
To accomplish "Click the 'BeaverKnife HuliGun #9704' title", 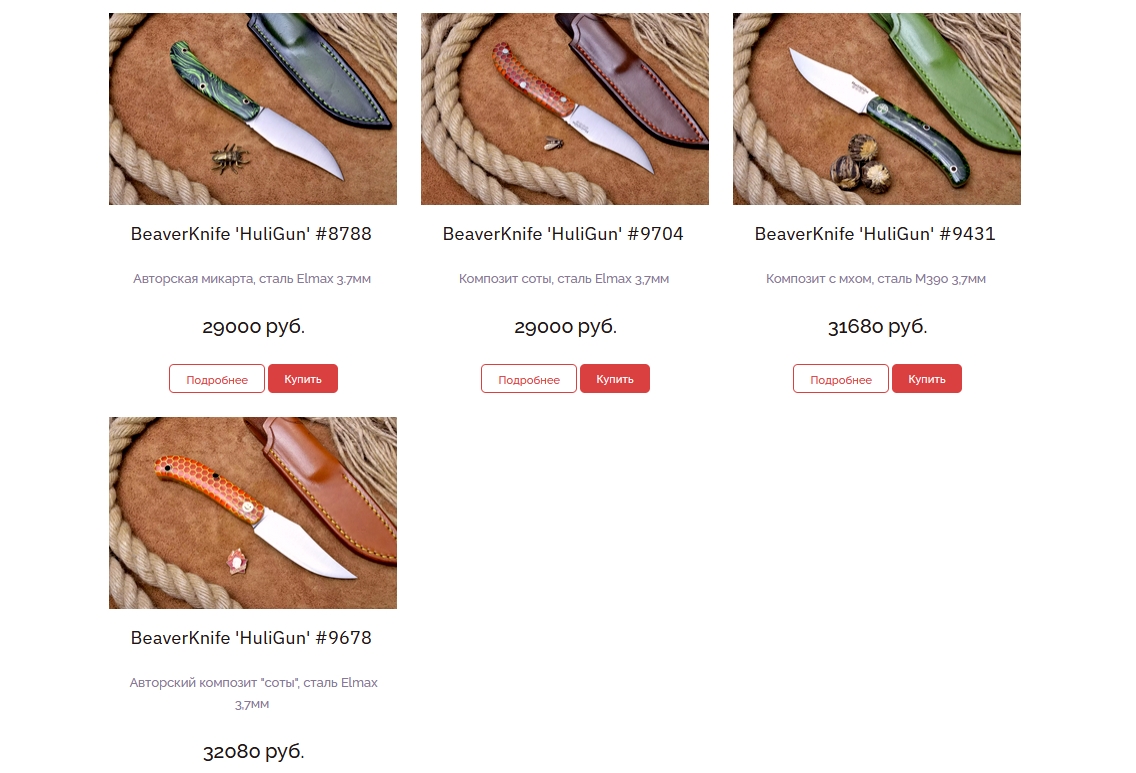I will pos(563,234).
